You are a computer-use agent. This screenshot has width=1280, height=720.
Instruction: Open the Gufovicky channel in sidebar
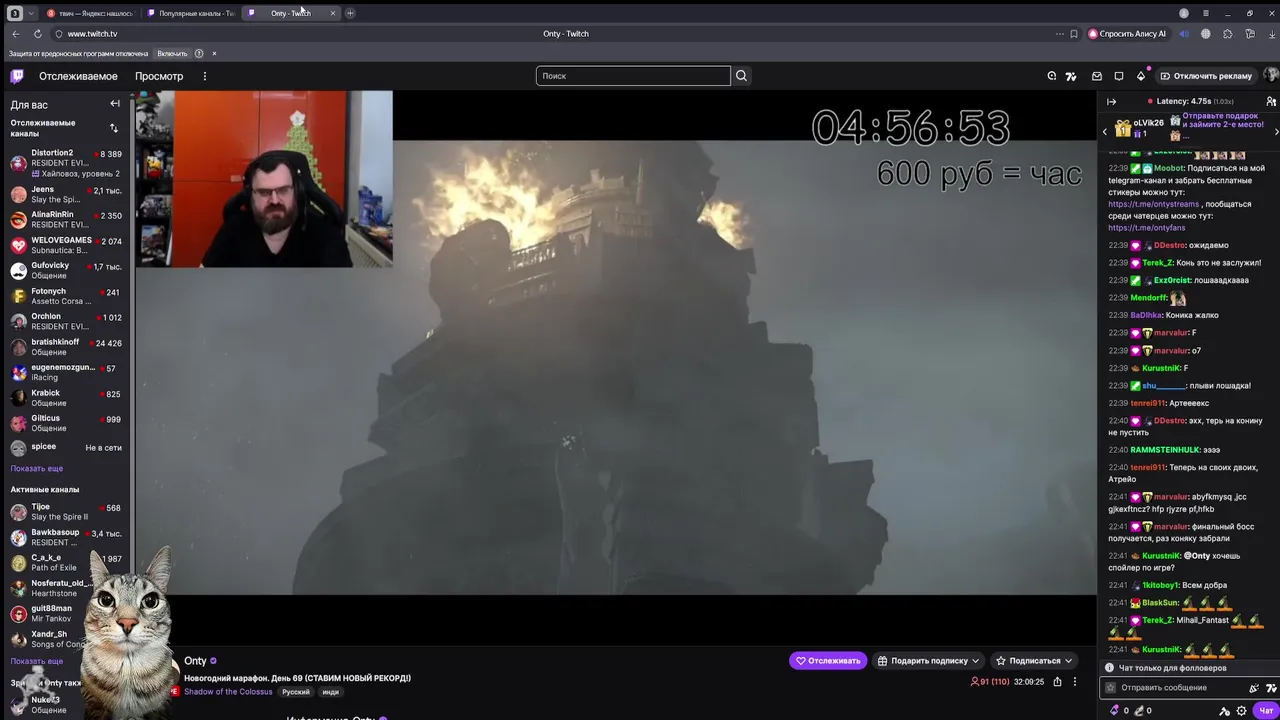(66, 270)
